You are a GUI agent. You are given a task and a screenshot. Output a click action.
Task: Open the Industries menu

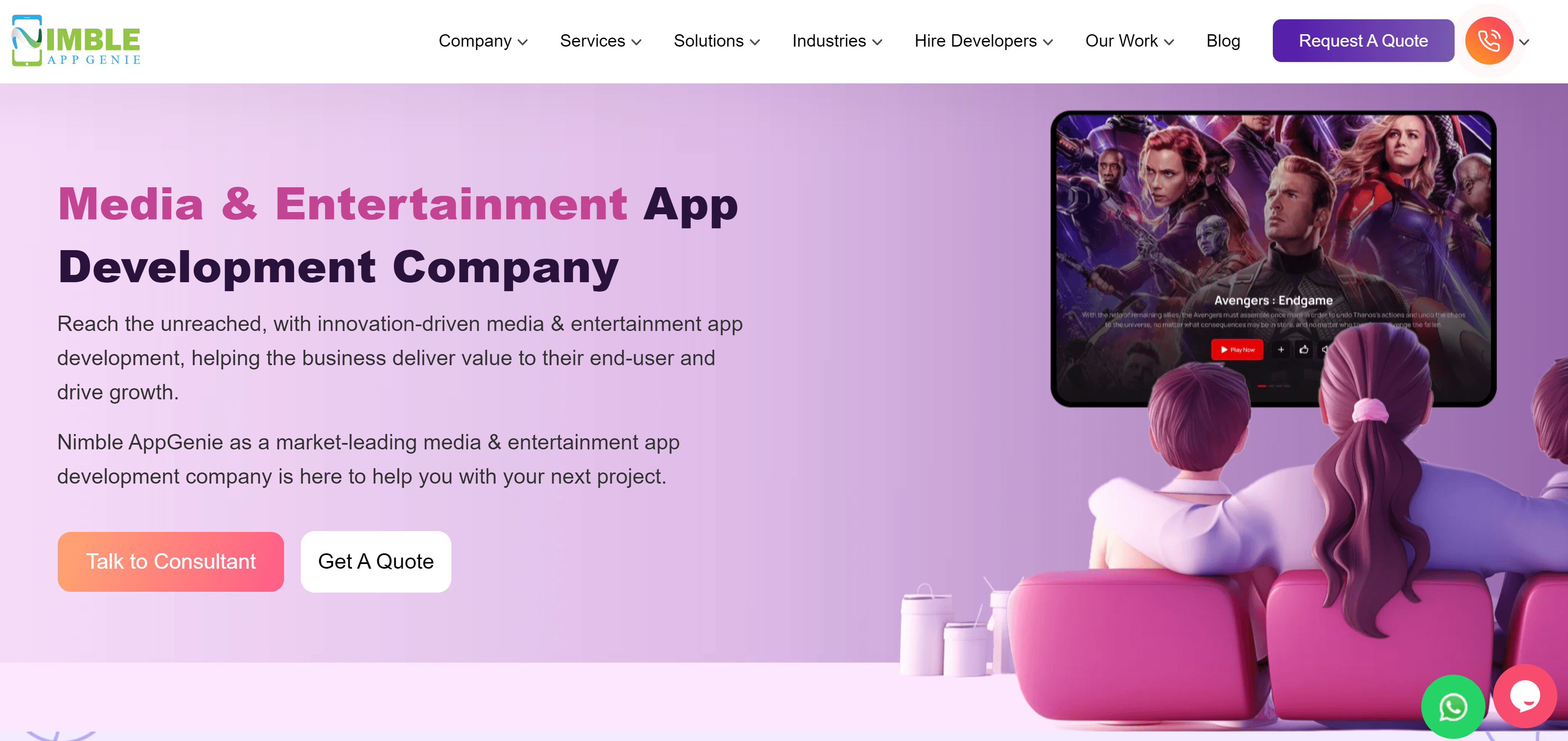click(x=838, y=41)
